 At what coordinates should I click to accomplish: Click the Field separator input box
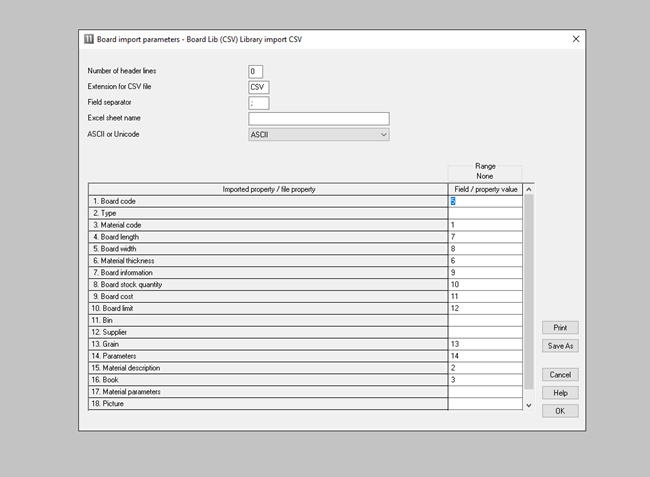(x=258, y=103)
